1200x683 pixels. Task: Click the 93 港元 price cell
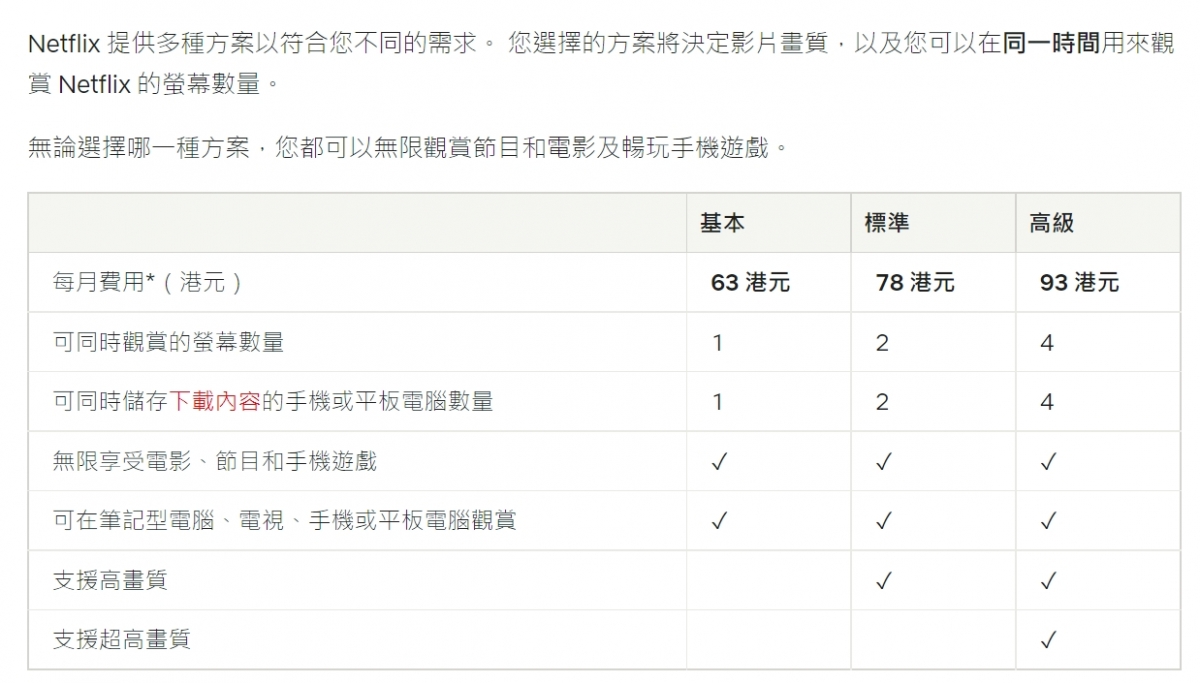(x=1079, y=283)
